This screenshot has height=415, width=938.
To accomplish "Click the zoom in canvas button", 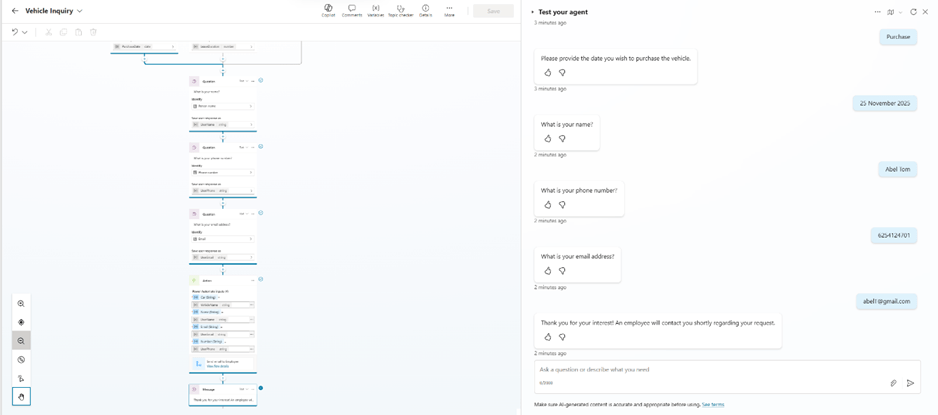I will click(x=21, y=304).
